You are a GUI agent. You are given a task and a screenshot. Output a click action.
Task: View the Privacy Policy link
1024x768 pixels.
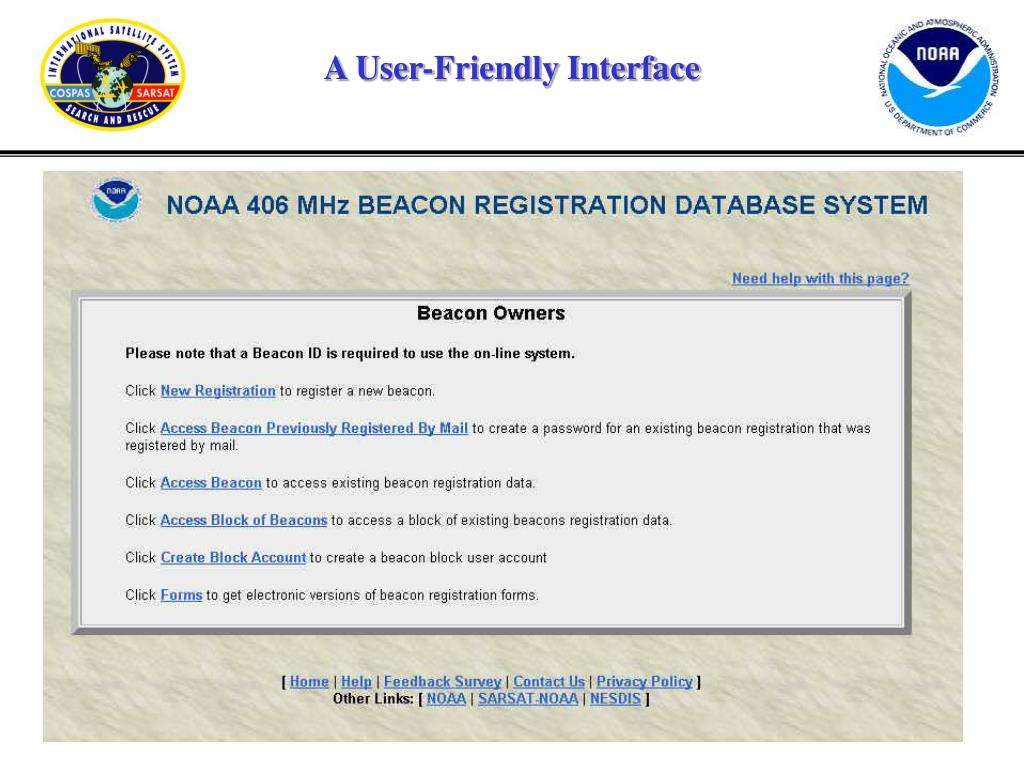[x=644, y=681]
